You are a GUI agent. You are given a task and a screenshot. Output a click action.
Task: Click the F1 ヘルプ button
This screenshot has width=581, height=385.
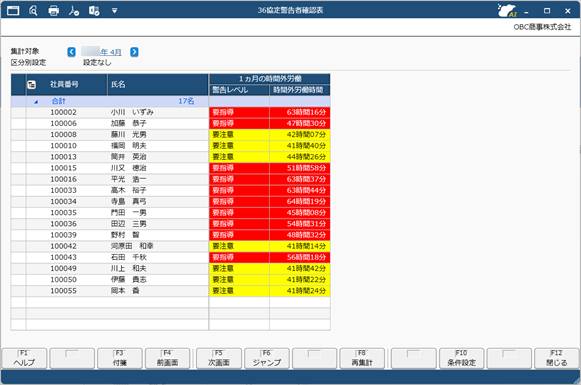pos(24,358)
